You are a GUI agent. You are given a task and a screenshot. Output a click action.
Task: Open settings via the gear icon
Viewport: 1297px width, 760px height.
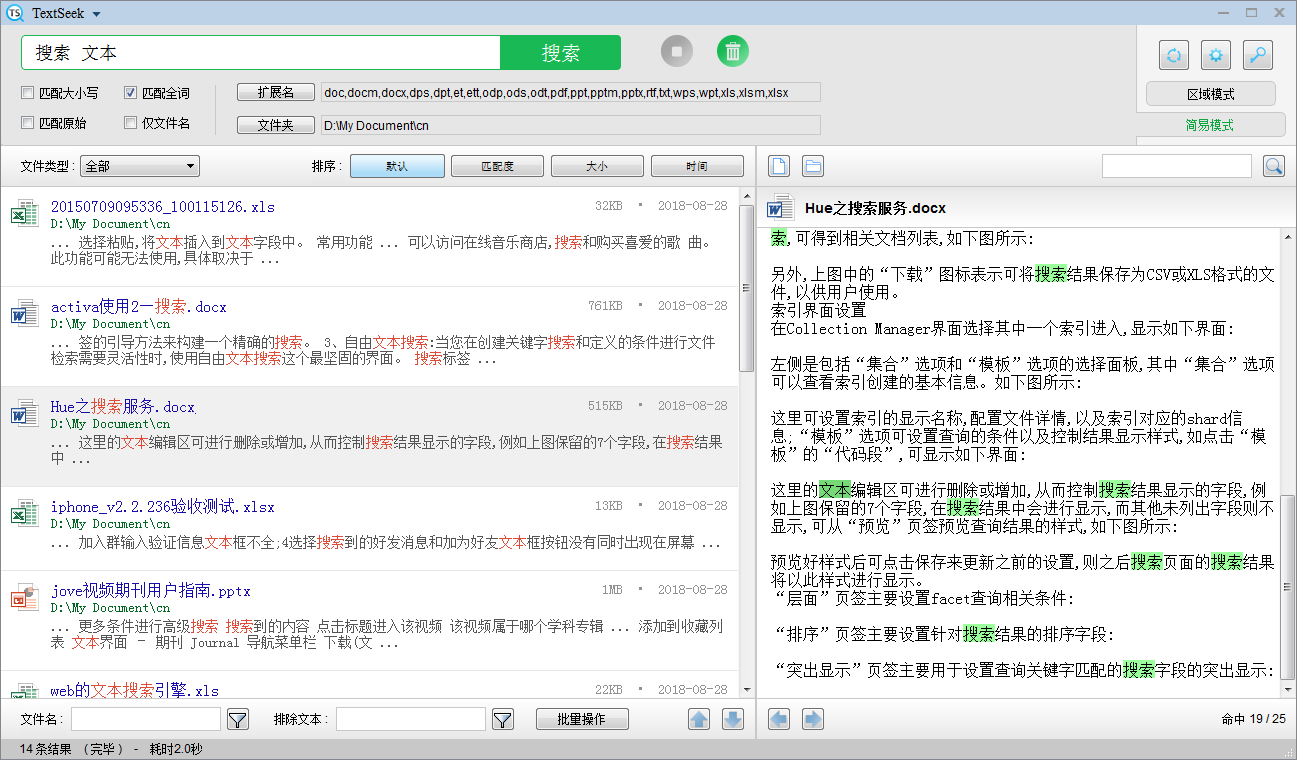point(1215,55)
